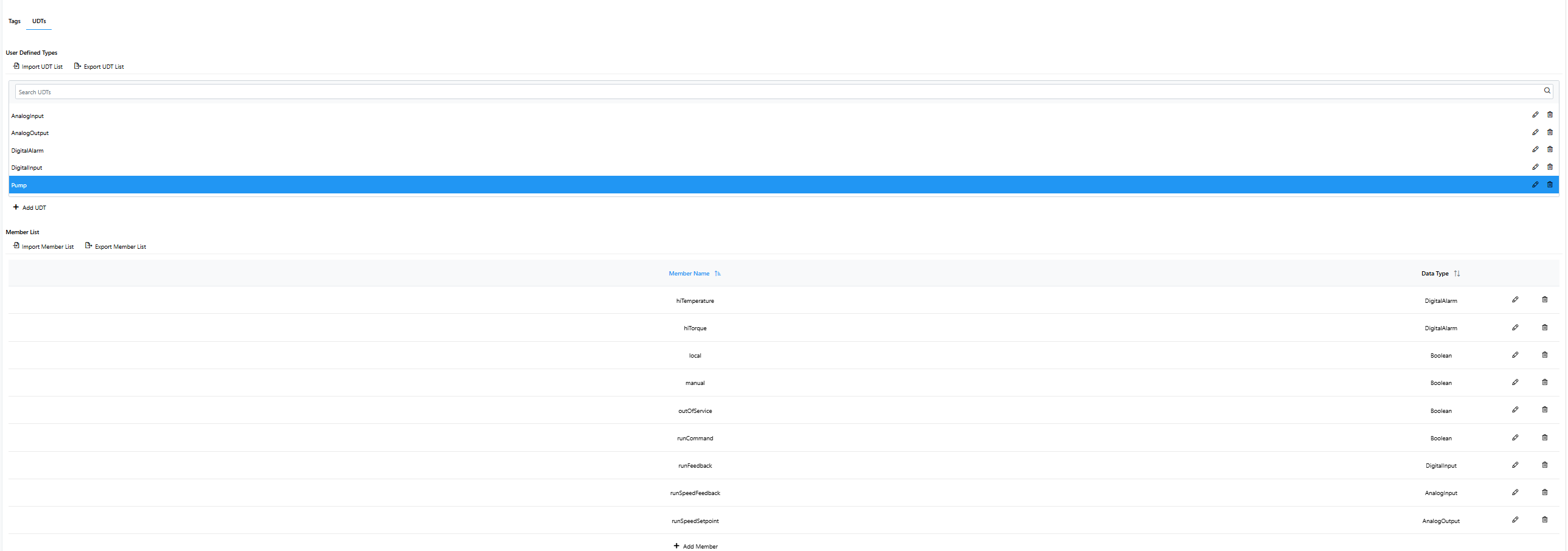This screenshot has height=551, width=1568.
Task: Click the search magnifier icon
Action: (x=1547, y=91)
